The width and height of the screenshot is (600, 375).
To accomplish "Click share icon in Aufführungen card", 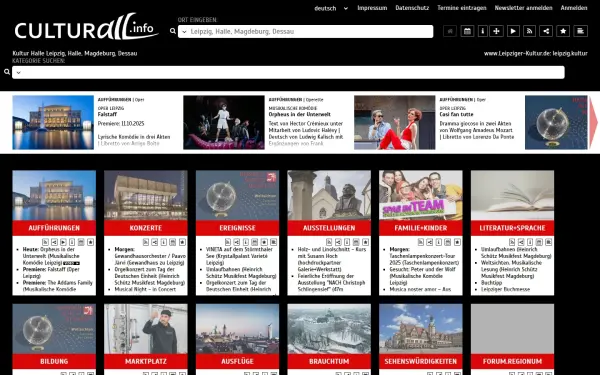I will click(x=54, y=242).
